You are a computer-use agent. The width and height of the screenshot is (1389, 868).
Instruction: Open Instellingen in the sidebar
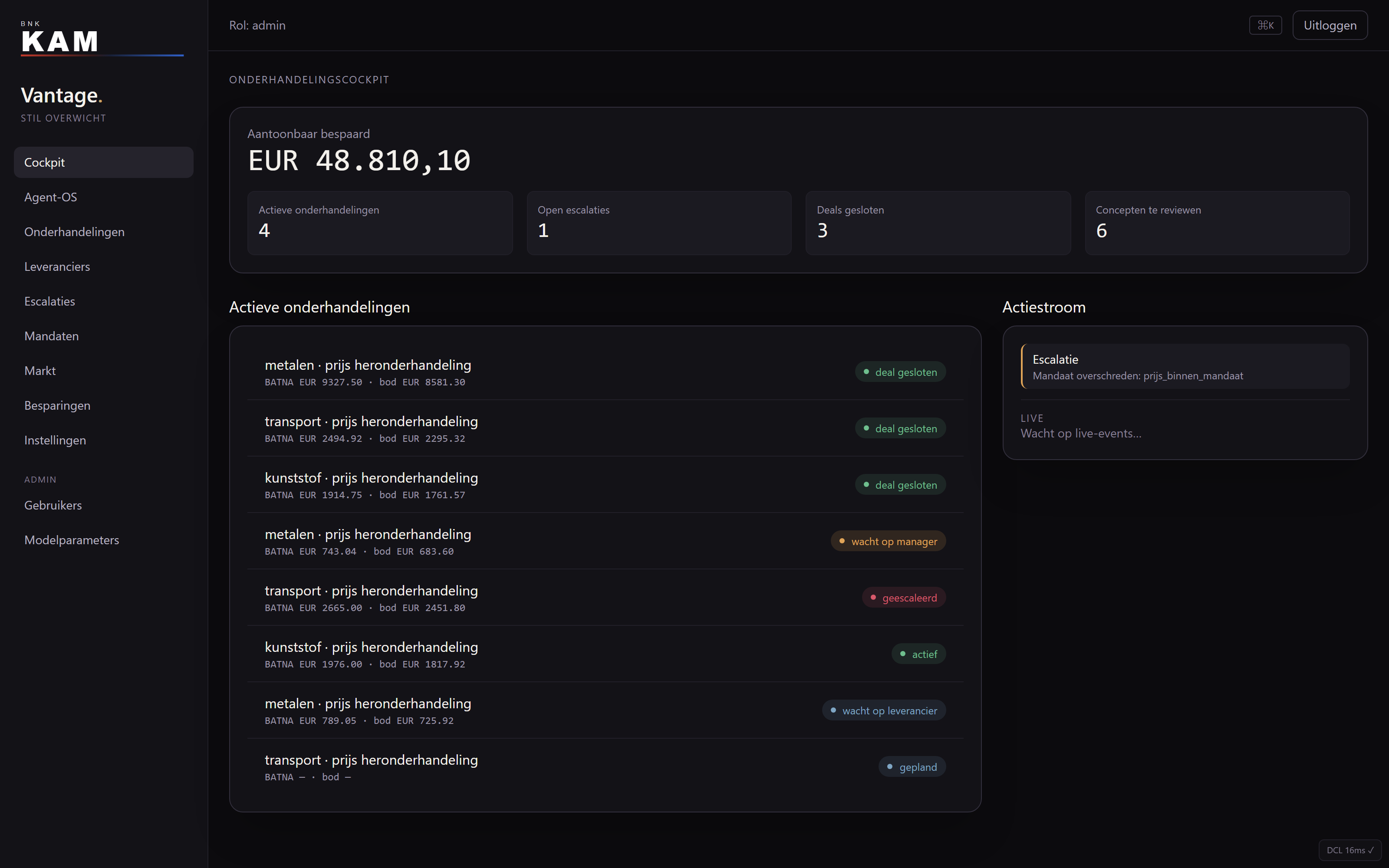[103, 441]
